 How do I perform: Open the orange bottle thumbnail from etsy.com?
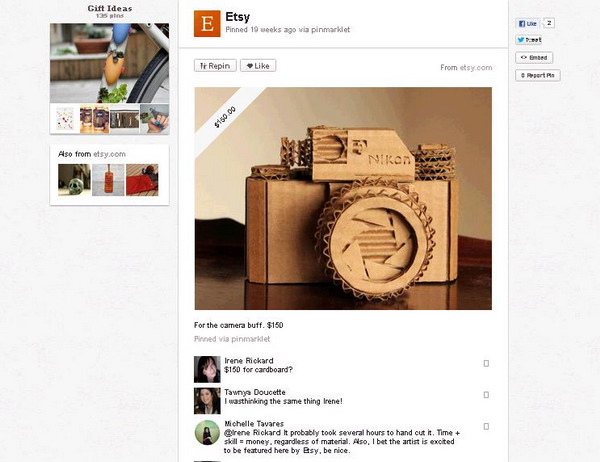pyautogui.click(x=108, y=180)
